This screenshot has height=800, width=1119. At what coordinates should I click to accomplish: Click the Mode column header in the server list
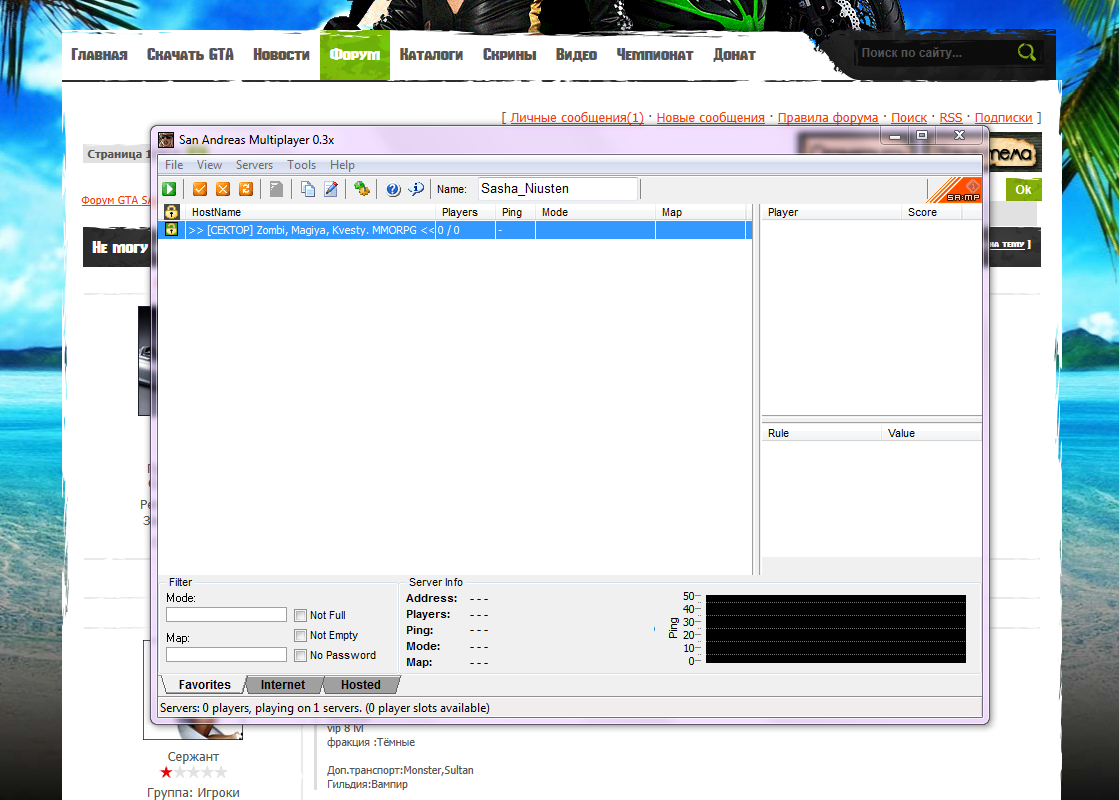[x=595, y=212]
